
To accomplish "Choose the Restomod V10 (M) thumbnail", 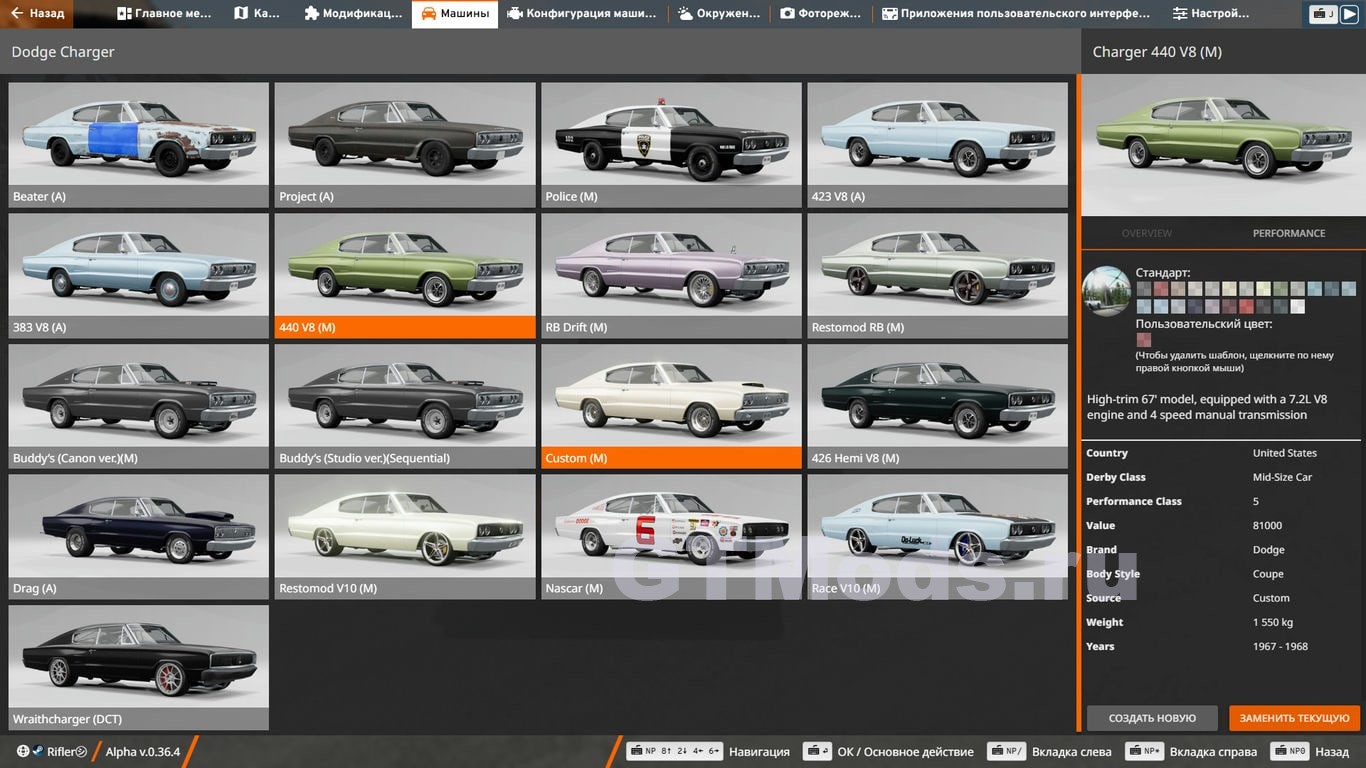I will tap(405, 536).
